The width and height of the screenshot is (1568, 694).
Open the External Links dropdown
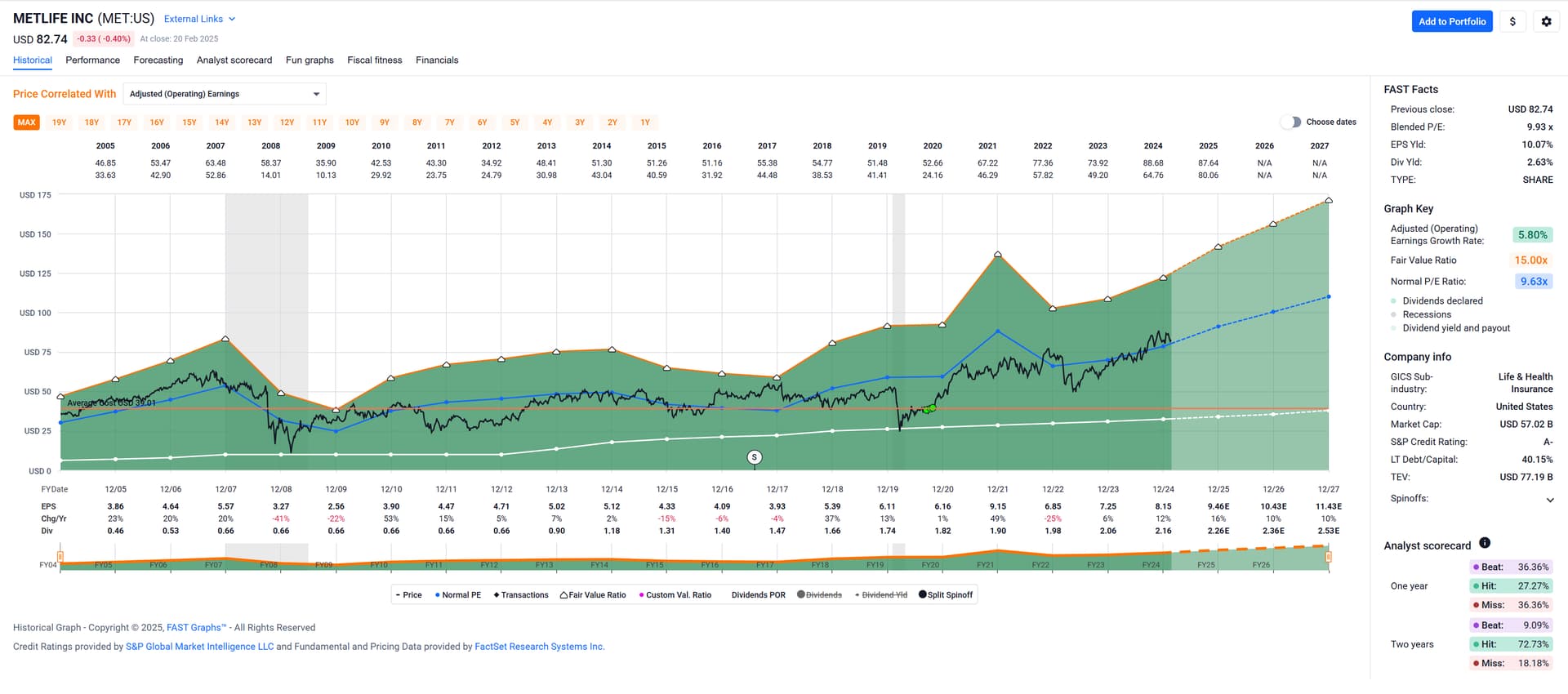[x=199, y=19]
